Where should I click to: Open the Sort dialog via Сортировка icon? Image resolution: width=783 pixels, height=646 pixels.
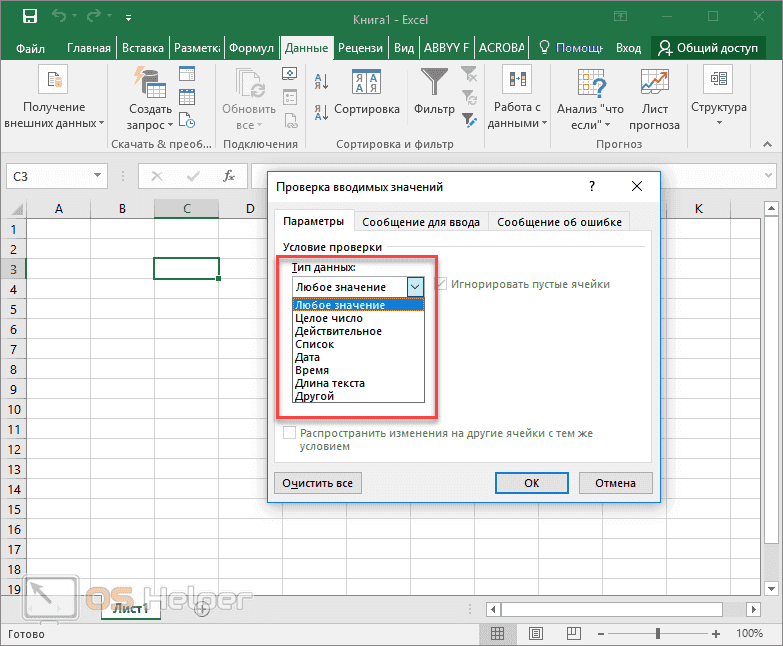[x=366, y=85]
